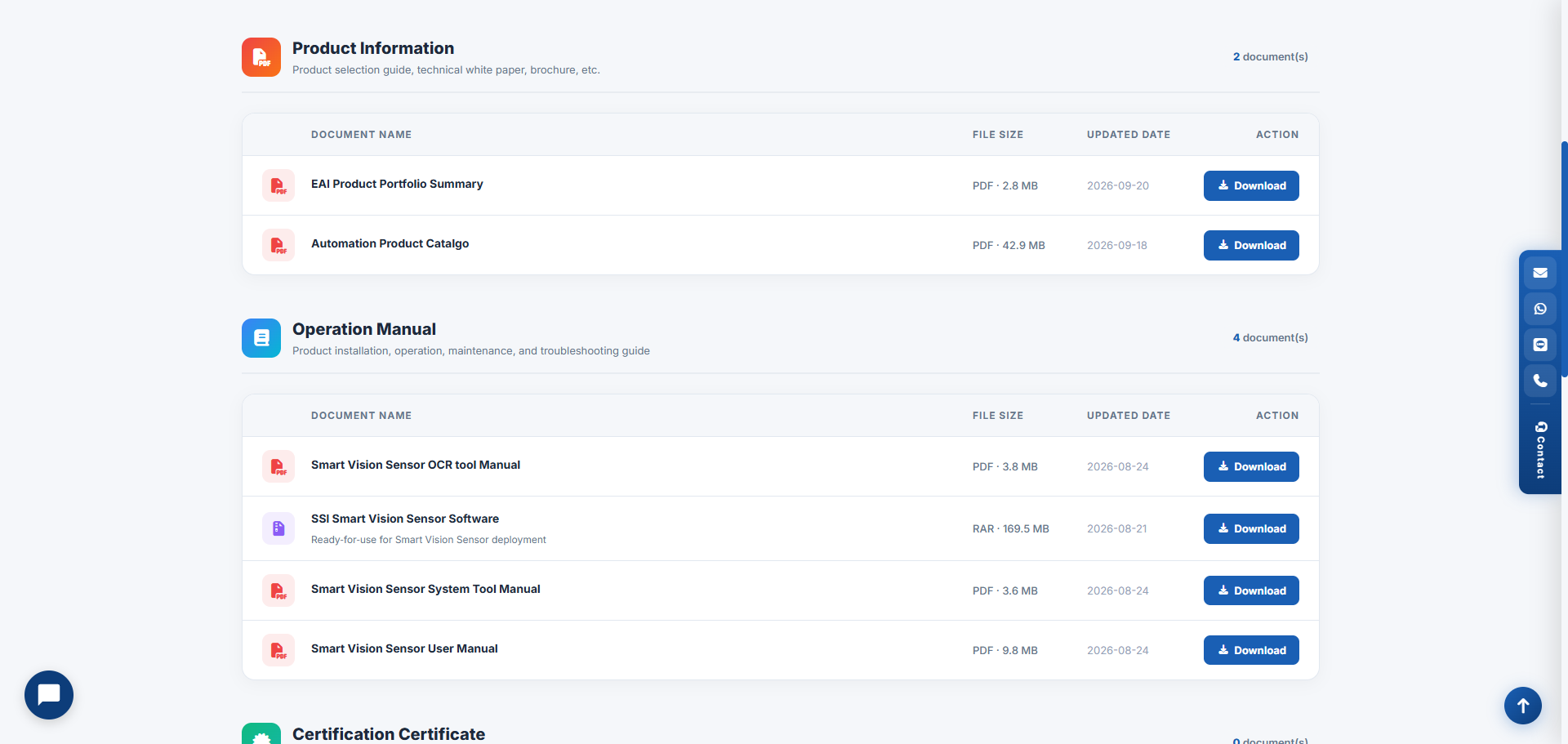Select 'Smart Vision Sensor User Manual' name
The height and width of the screenshot is (744, 1568).
[404, 648]
